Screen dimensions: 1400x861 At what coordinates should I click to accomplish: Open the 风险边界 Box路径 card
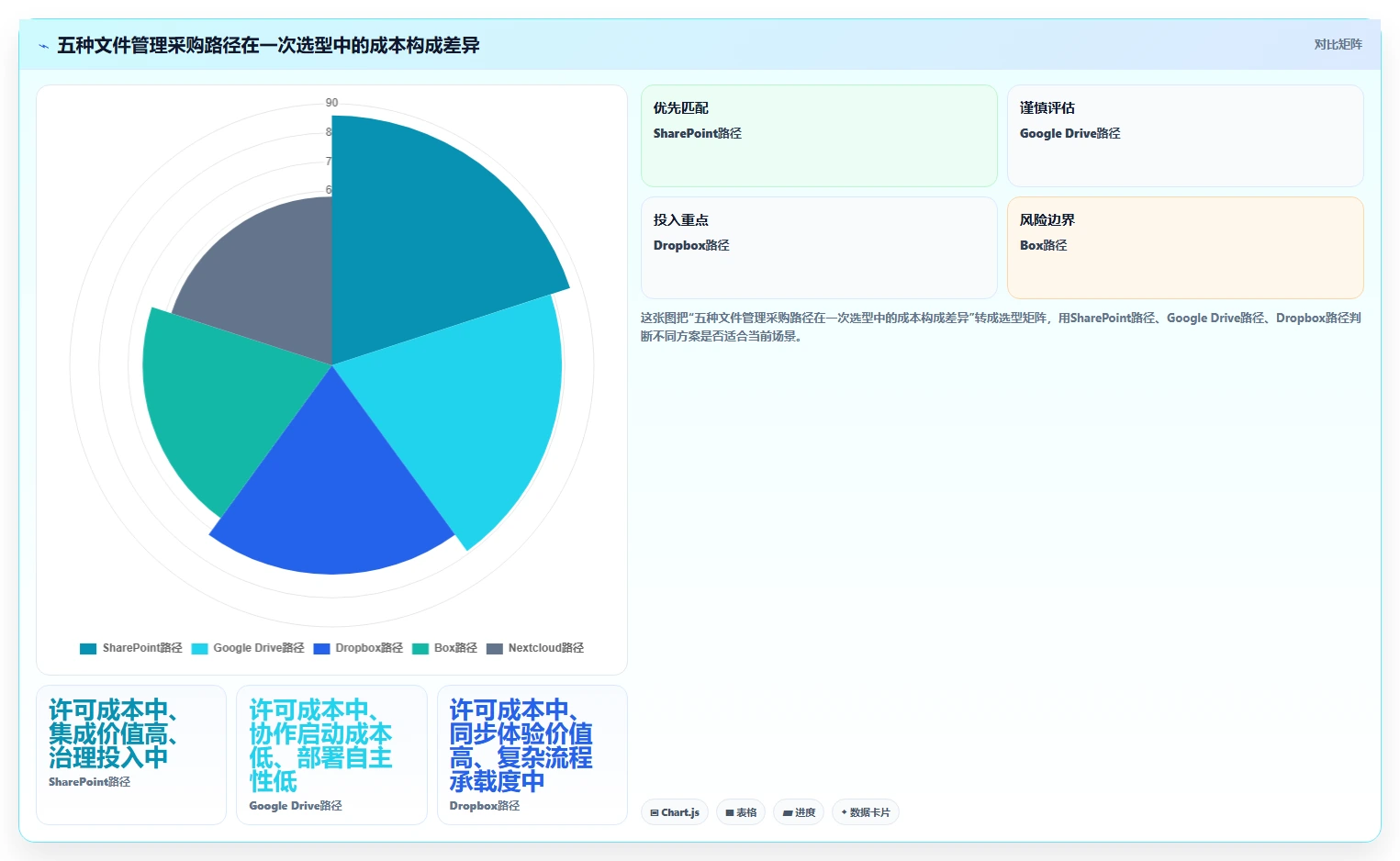point(1185,248)
